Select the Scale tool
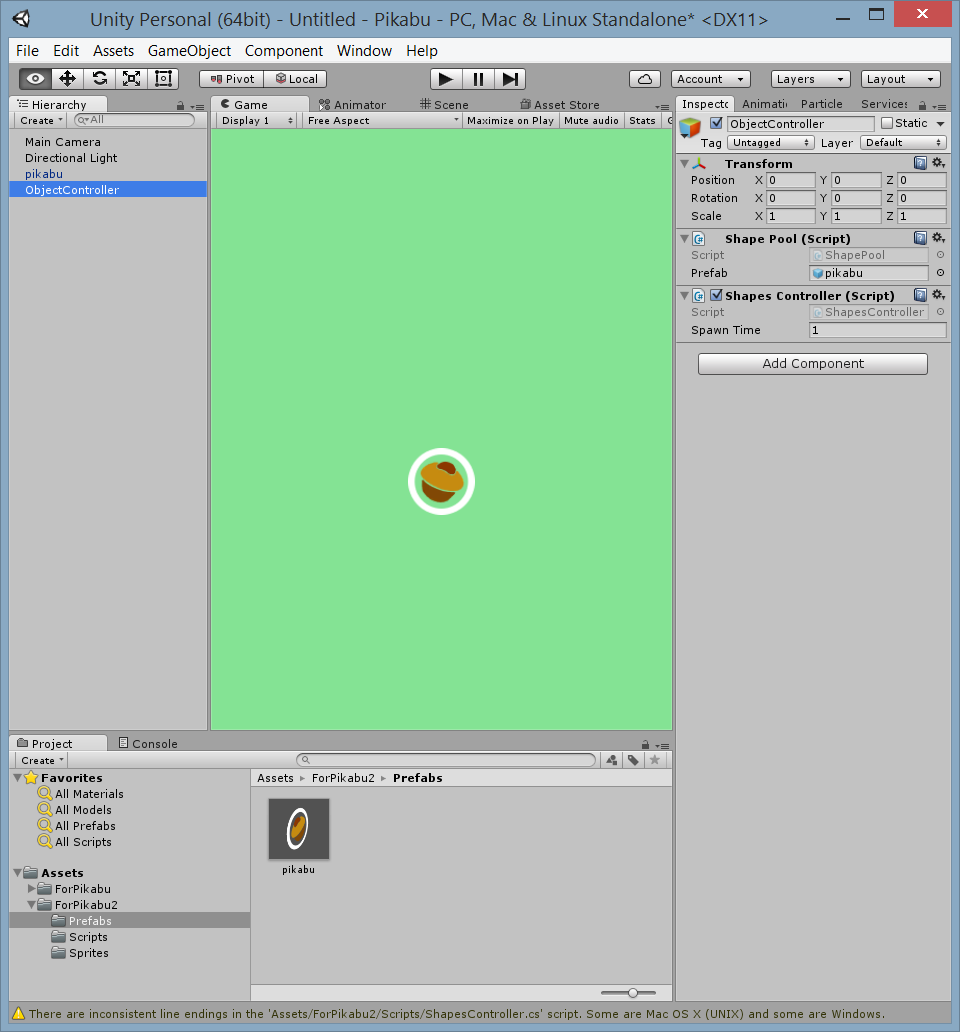960x1032 pixels. 131,78
